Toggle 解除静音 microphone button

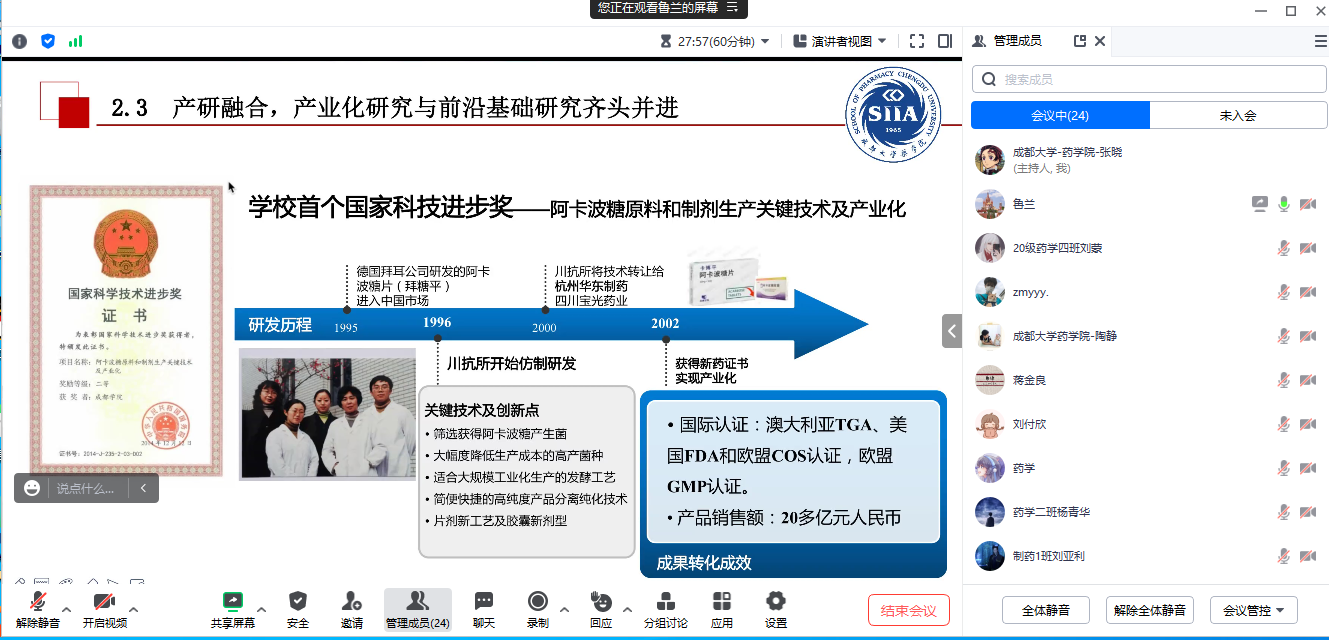pyautogui.click(x=38, y=601)
